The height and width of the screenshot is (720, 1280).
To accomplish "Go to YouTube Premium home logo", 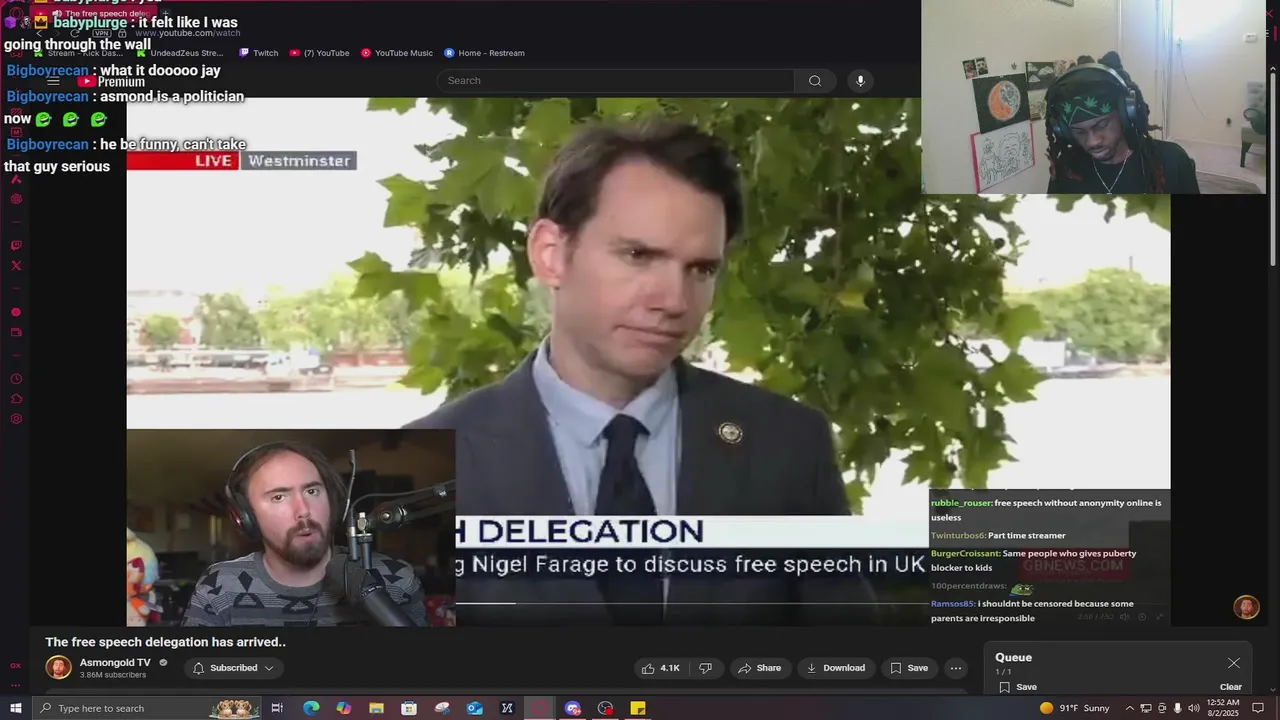I will pos(112,81).
